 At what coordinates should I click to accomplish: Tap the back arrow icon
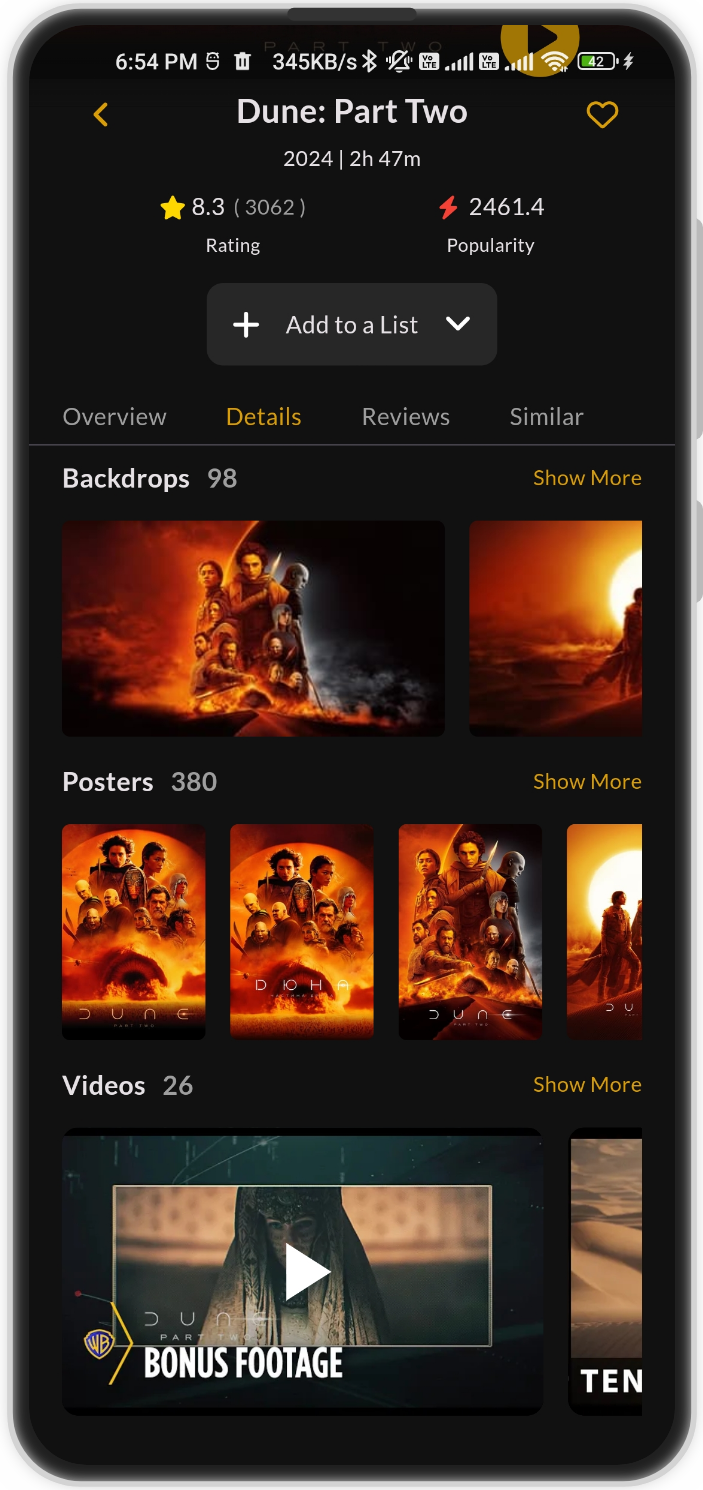100,115
